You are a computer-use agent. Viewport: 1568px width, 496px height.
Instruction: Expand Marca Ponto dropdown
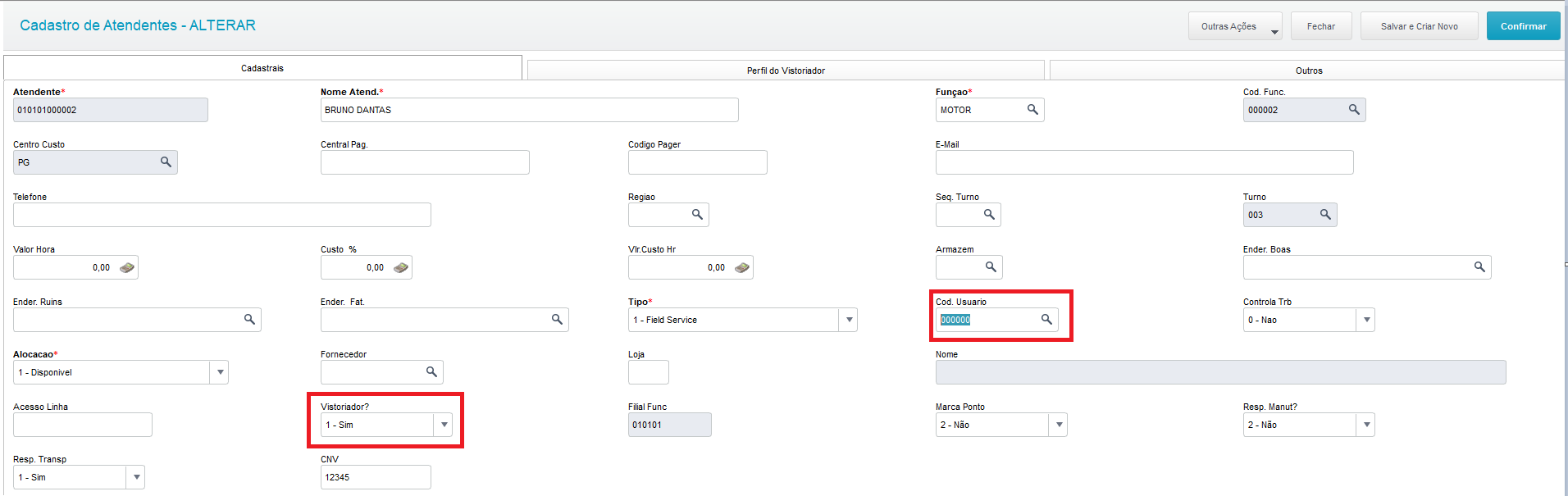point(1059,425)
